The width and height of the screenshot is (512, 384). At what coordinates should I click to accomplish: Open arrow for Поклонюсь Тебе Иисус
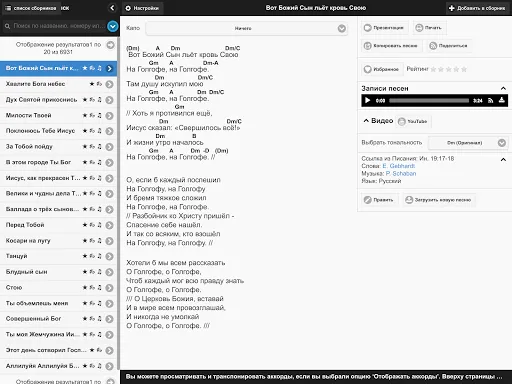coord(109,131)
